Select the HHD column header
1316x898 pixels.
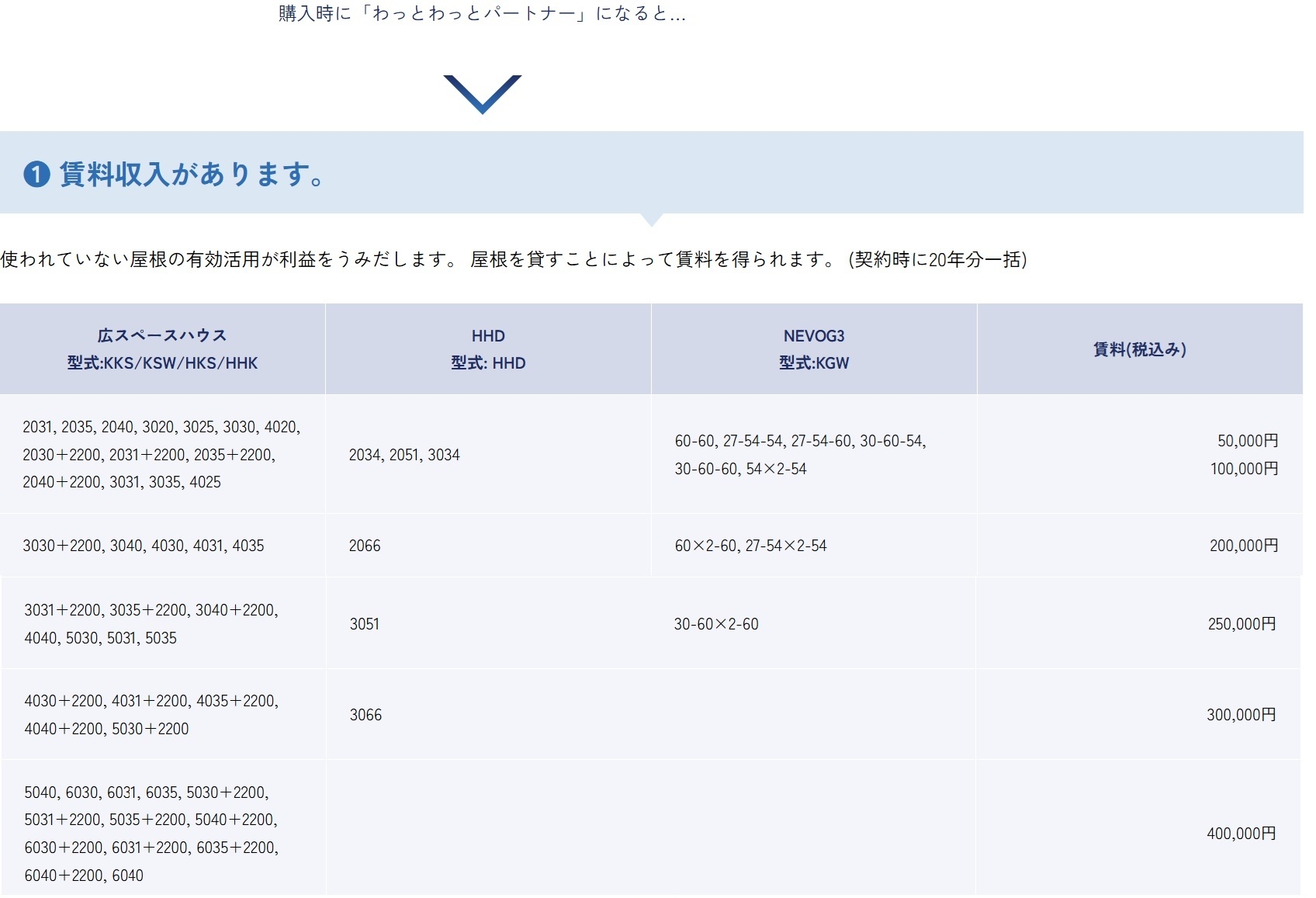click(x=488, y=349)
